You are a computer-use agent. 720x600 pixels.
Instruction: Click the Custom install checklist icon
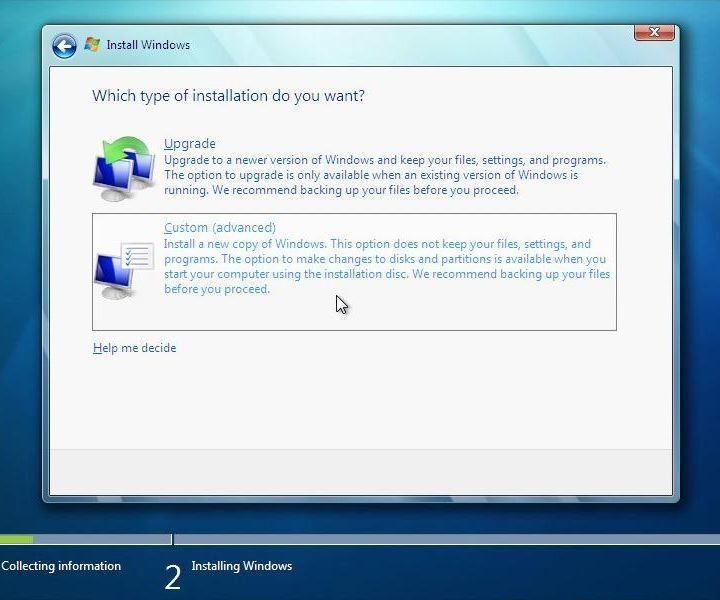(124, 271)
